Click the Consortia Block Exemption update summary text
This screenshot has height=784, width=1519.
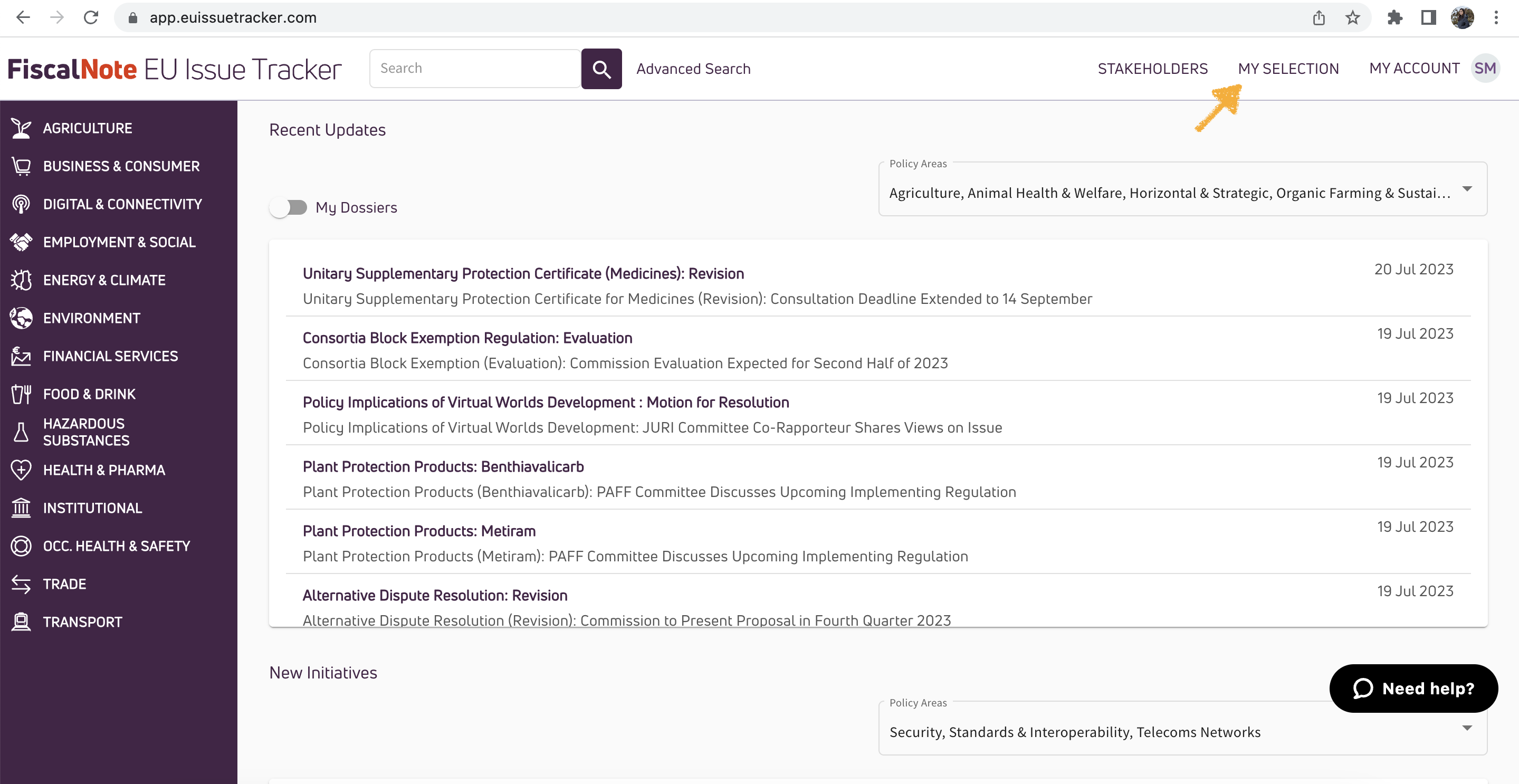pyautogui.click(x=625, y=363)
